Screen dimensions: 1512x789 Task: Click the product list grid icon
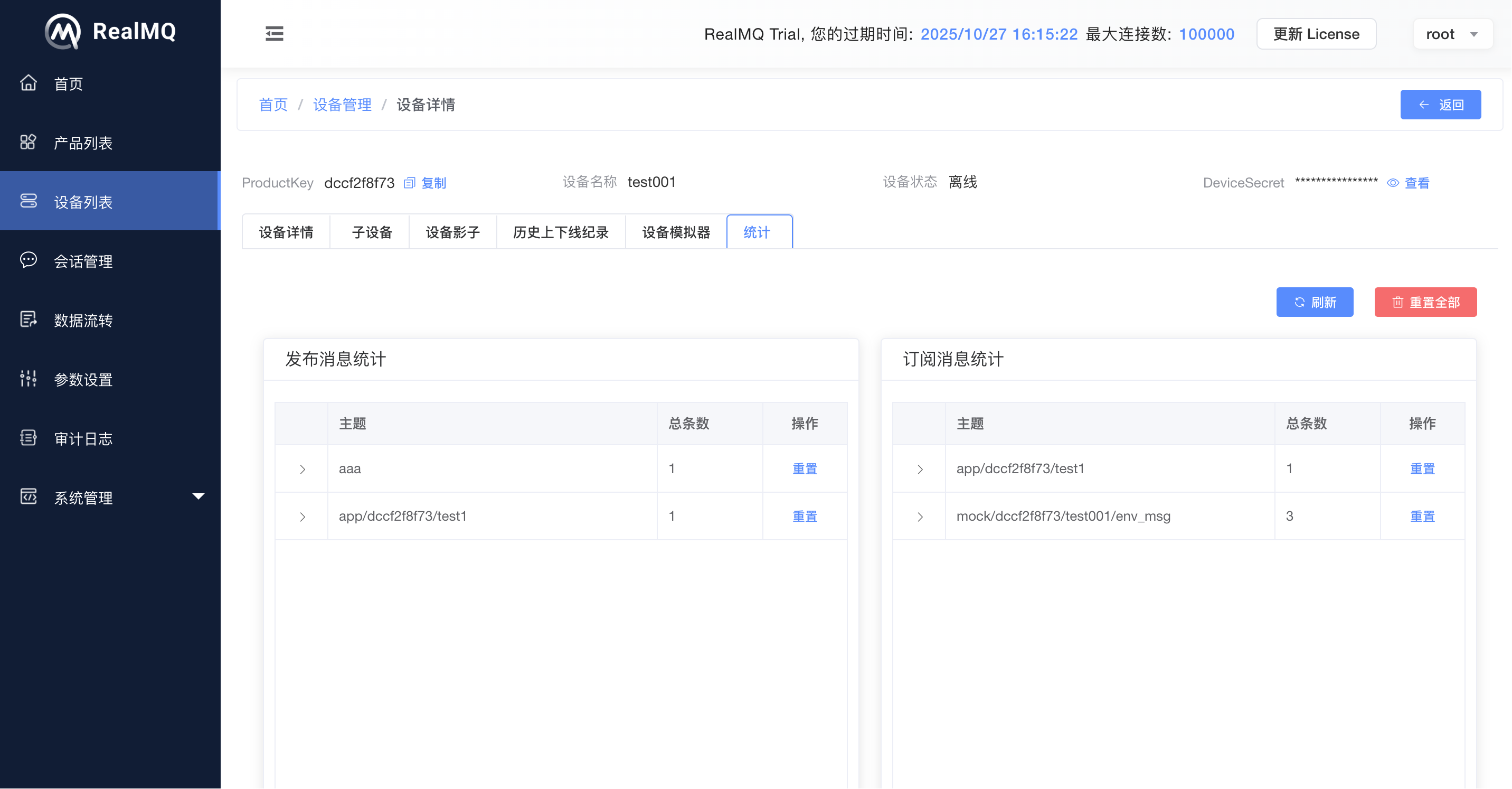(28, 142)
